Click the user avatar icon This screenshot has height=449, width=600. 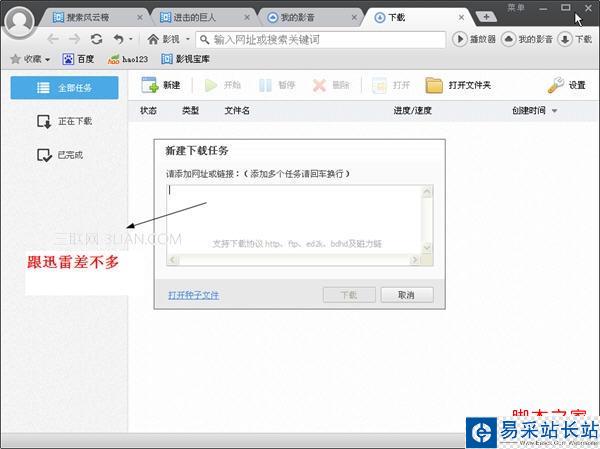click(19, 21)
